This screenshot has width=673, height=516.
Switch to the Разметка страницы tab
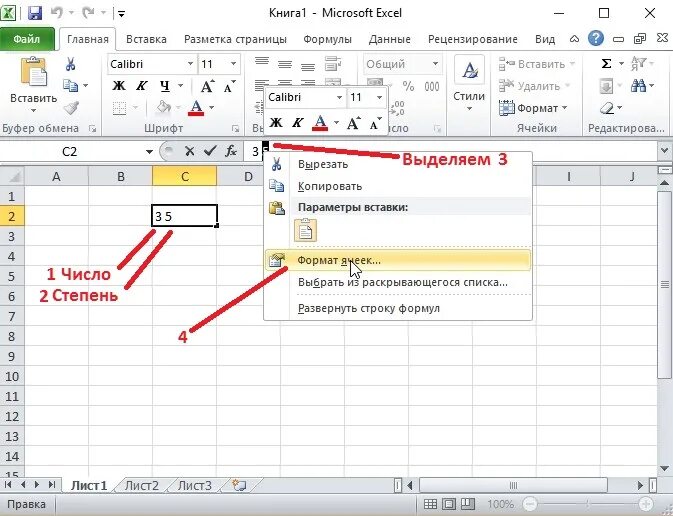point(235,39)
